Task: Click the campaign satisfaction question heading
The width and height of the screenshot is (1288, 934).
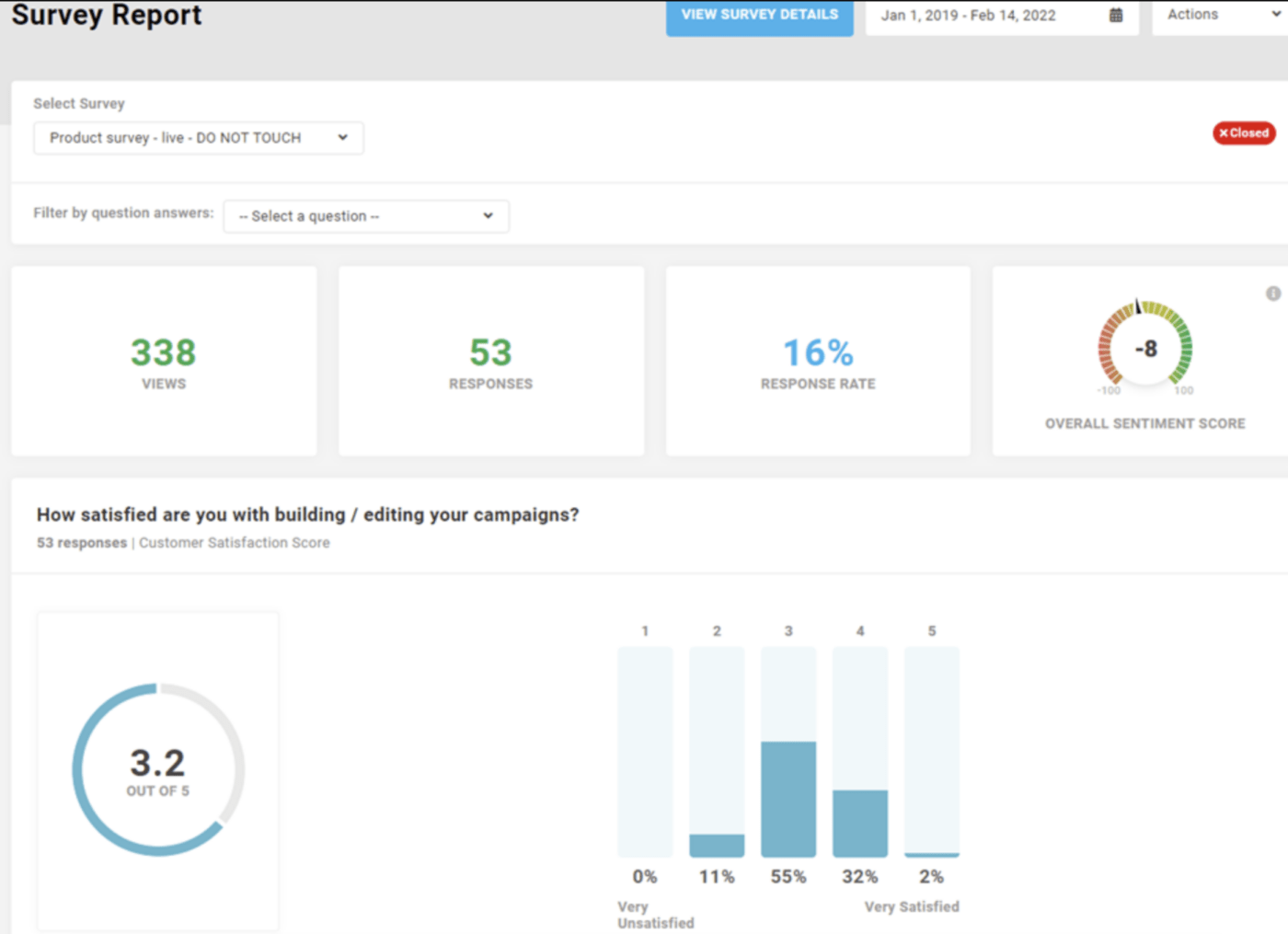Action: click(307, 515)
